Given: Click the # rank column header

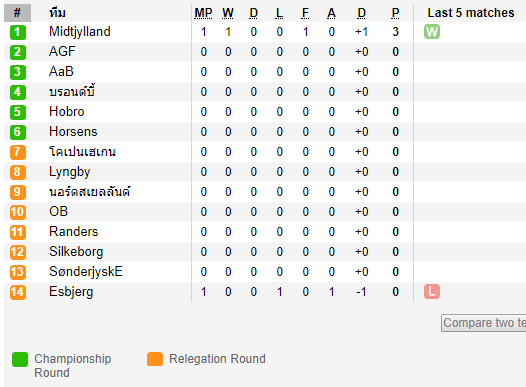Looking at the screenshot, I should 17,13.
